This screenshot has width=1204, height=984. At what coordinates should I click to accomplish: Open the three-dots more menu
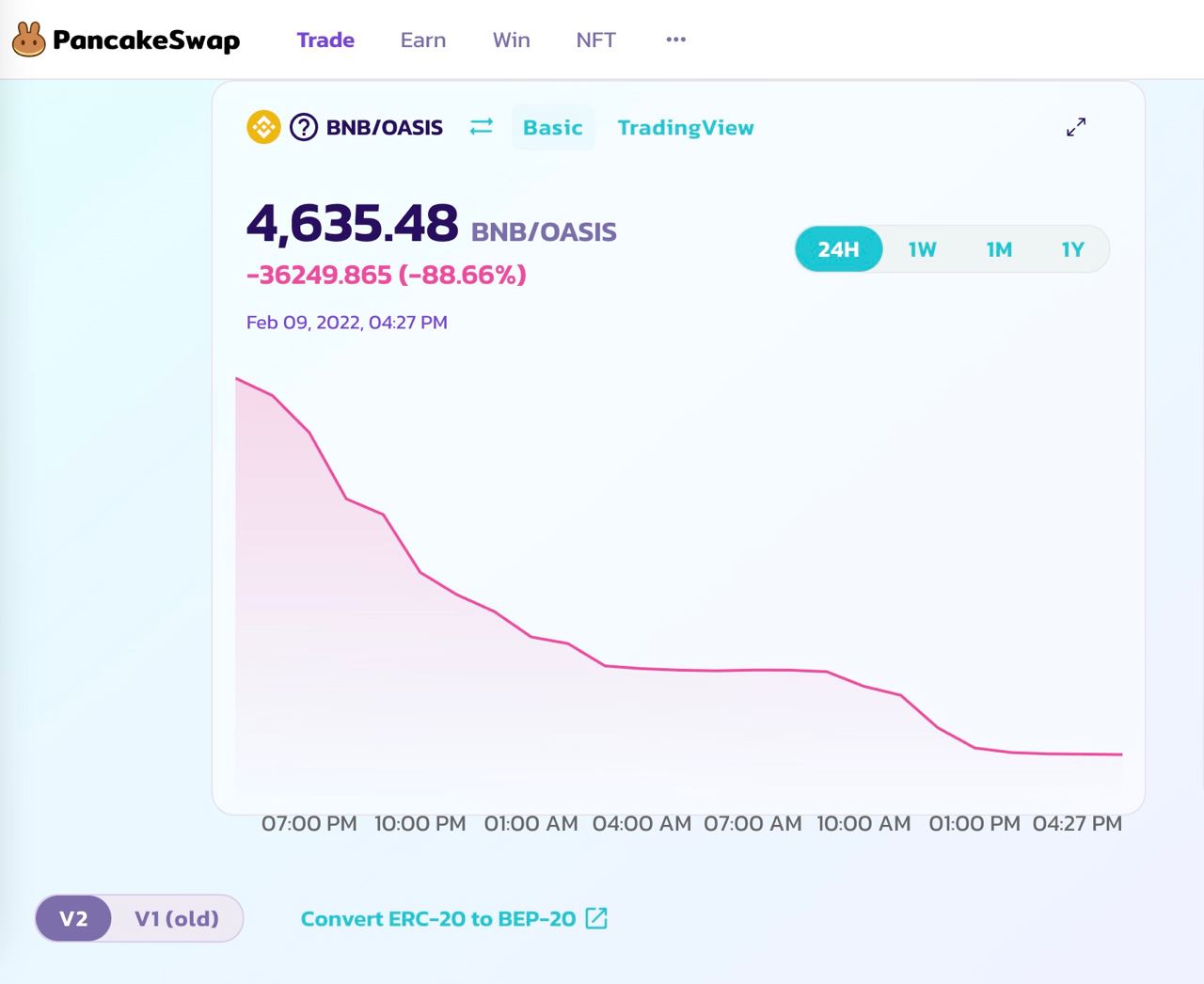(x=675, y=40)
